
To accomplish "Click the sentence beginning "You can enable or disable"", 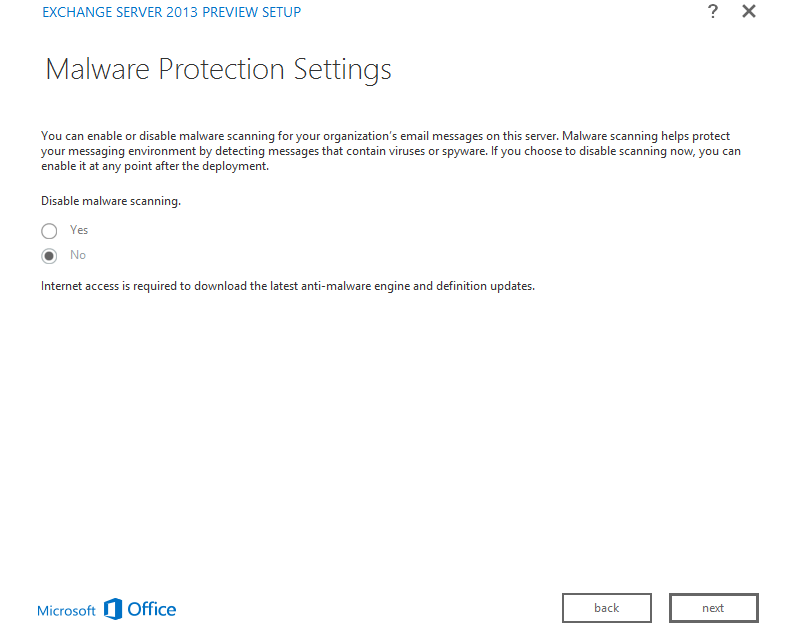I will 300,136.
